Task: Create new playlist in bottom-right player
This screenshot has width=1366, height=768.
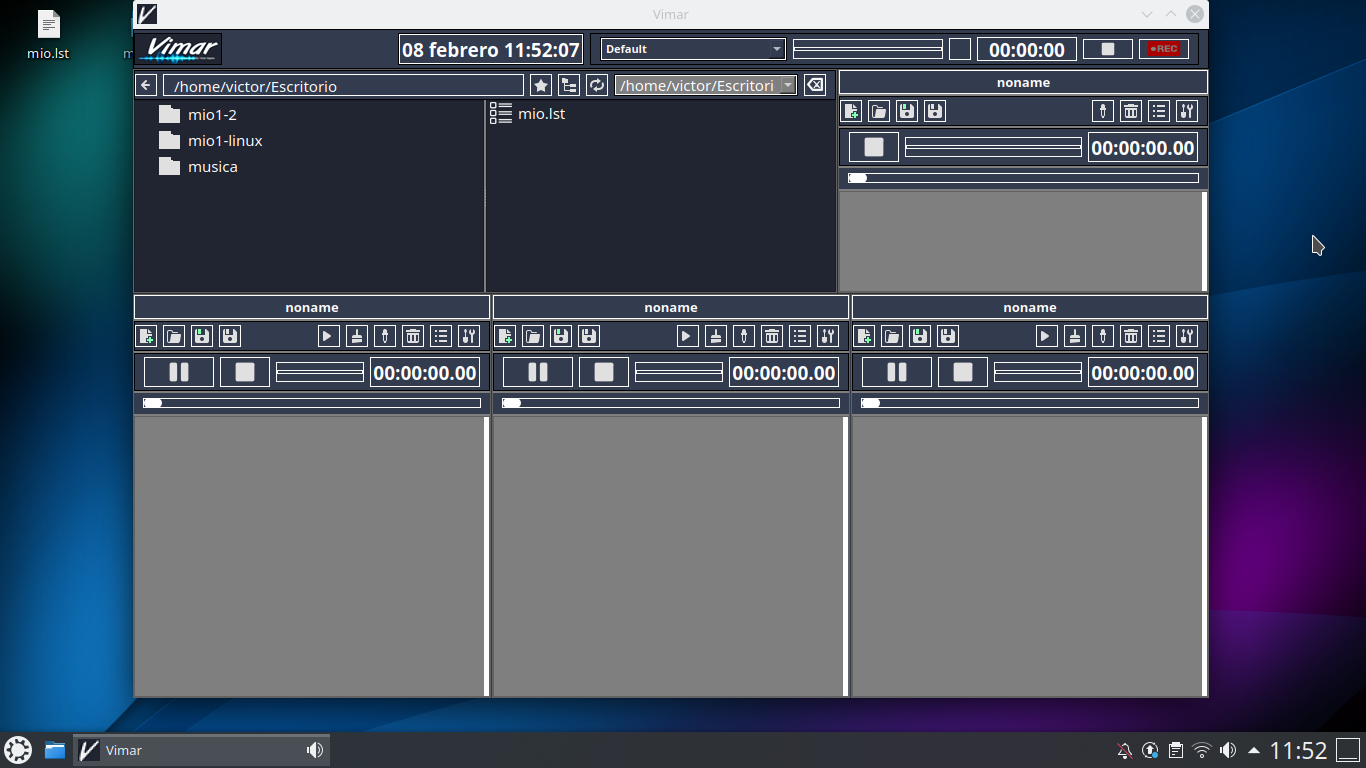Action: pos(865,336)
